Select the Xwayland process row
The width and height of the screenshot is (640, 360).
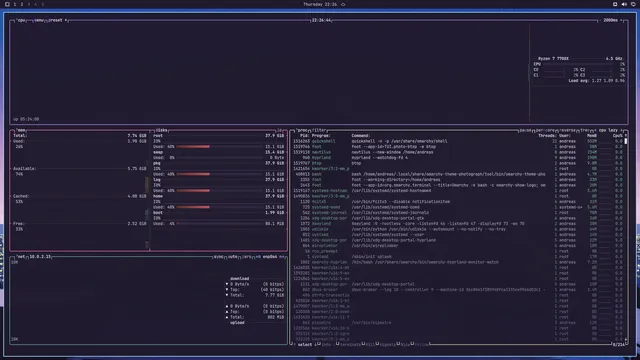coord(458,224)
